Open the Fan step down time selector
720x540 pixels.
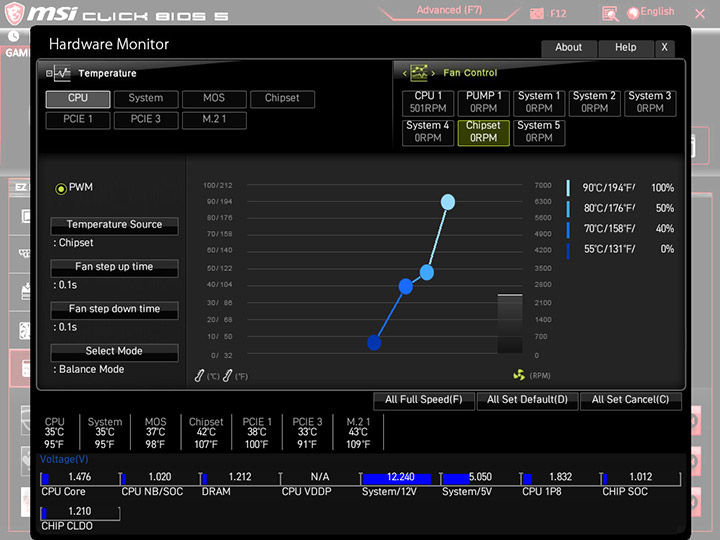pyautogui.click(x=114, y=310)
